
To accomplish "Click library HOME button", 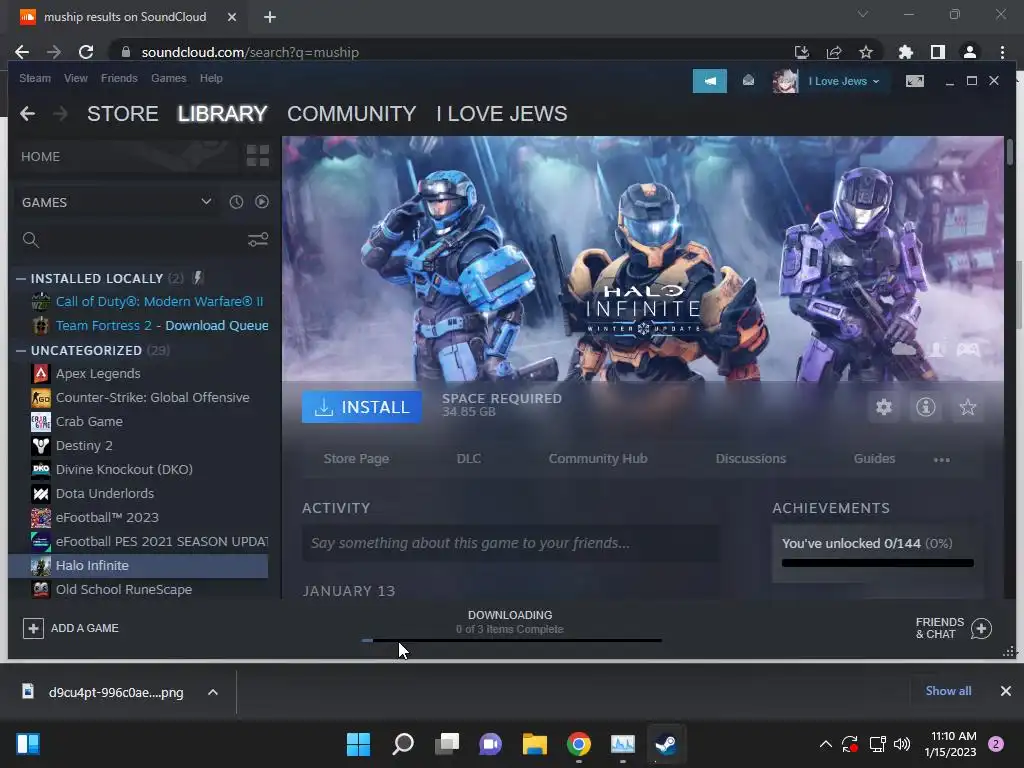I will pyautogui.click(x=40, y=157).
